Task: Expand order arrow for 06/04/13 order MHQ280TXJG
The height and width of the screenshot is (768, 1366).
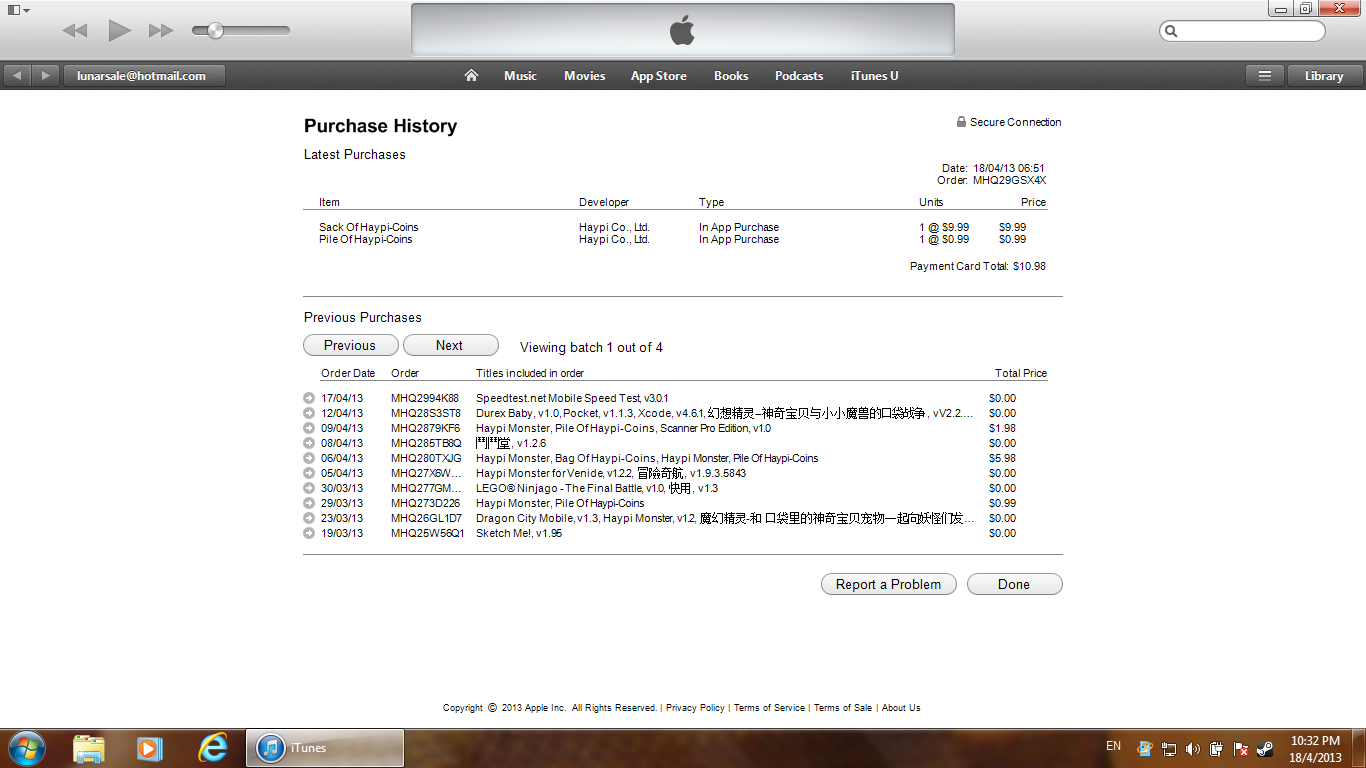Action: [x=309, y=458]
